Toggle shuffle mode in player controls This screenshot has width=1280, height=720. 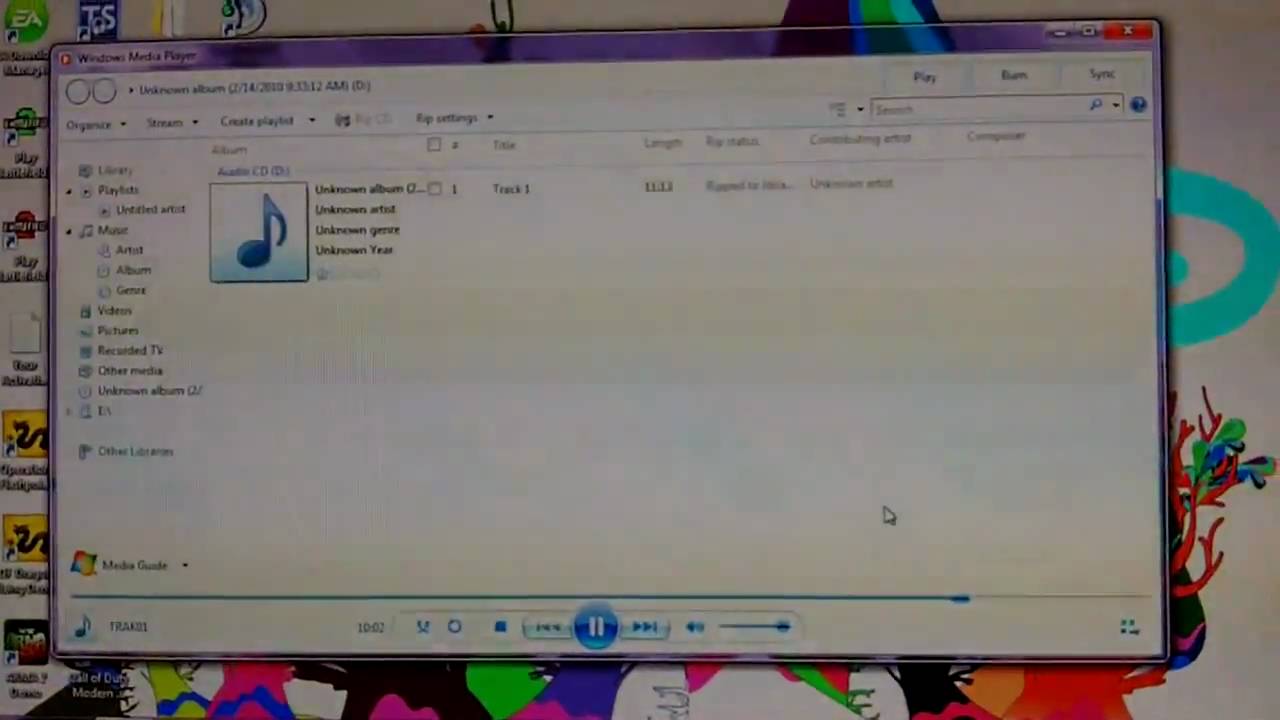[423, 627]
